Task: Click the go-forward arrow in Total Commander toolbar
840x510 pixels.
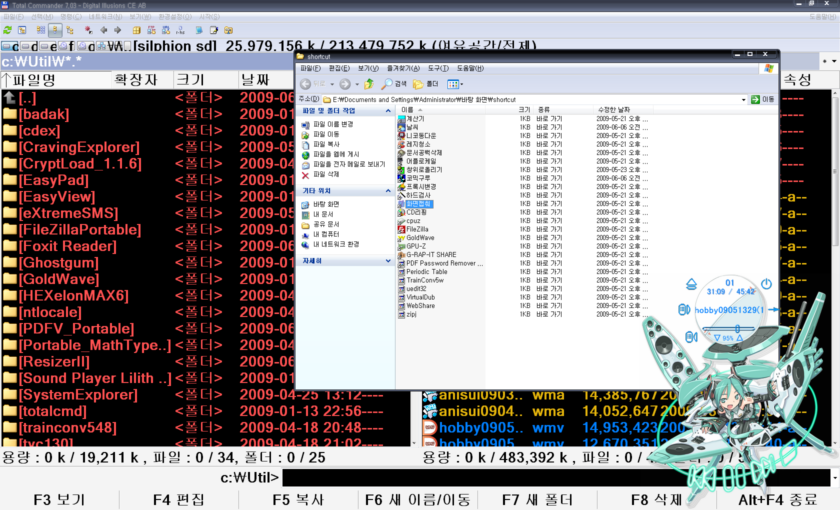Action: pyautogui.click(x=118, y=30)
